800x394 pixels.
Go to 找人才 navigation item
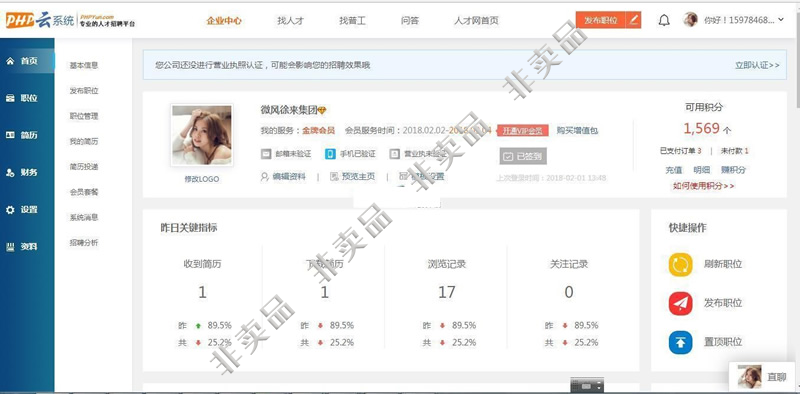point(290,21)
